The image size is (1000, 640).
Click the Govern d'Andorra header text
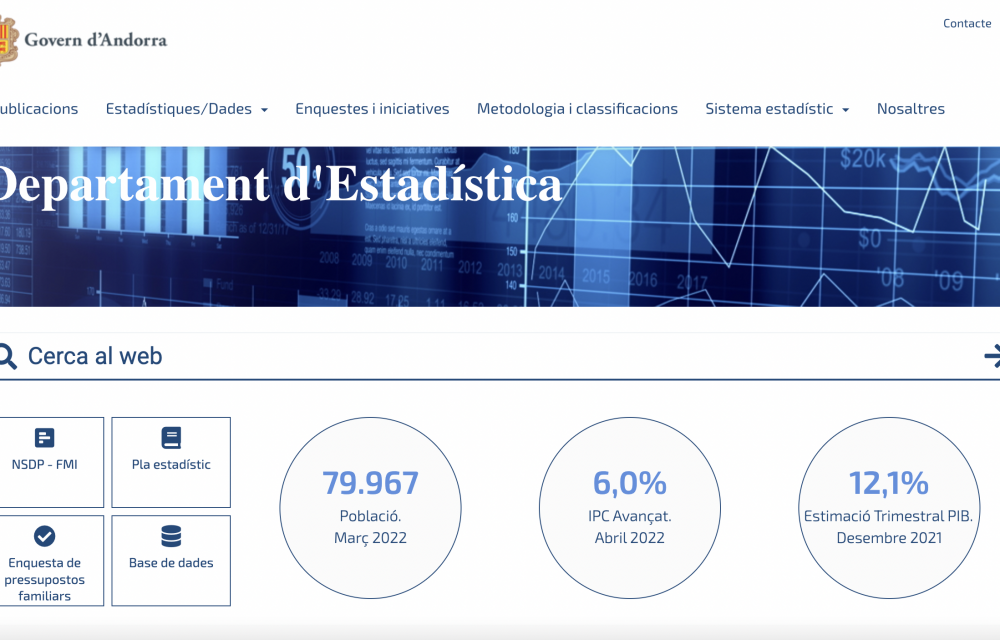tap(95, 40)
